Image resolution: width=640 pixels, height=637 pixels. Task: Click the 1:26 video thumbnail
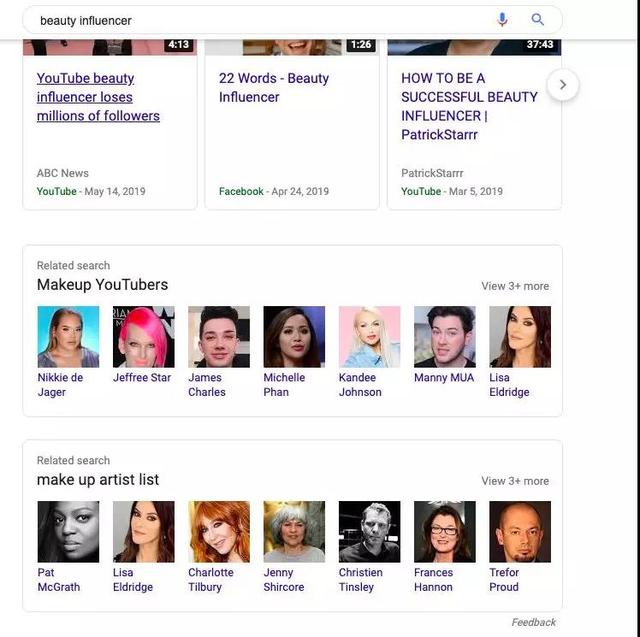[292, 47]
